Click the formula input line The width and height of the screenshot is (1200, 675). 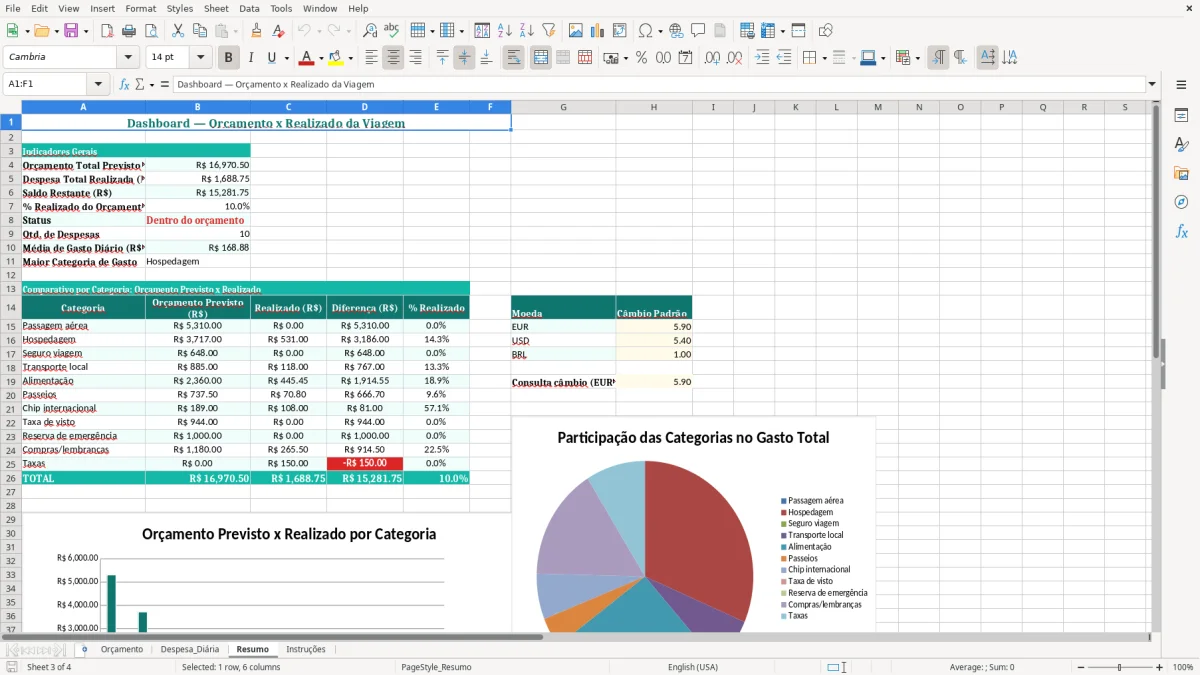tap(659, 84)
